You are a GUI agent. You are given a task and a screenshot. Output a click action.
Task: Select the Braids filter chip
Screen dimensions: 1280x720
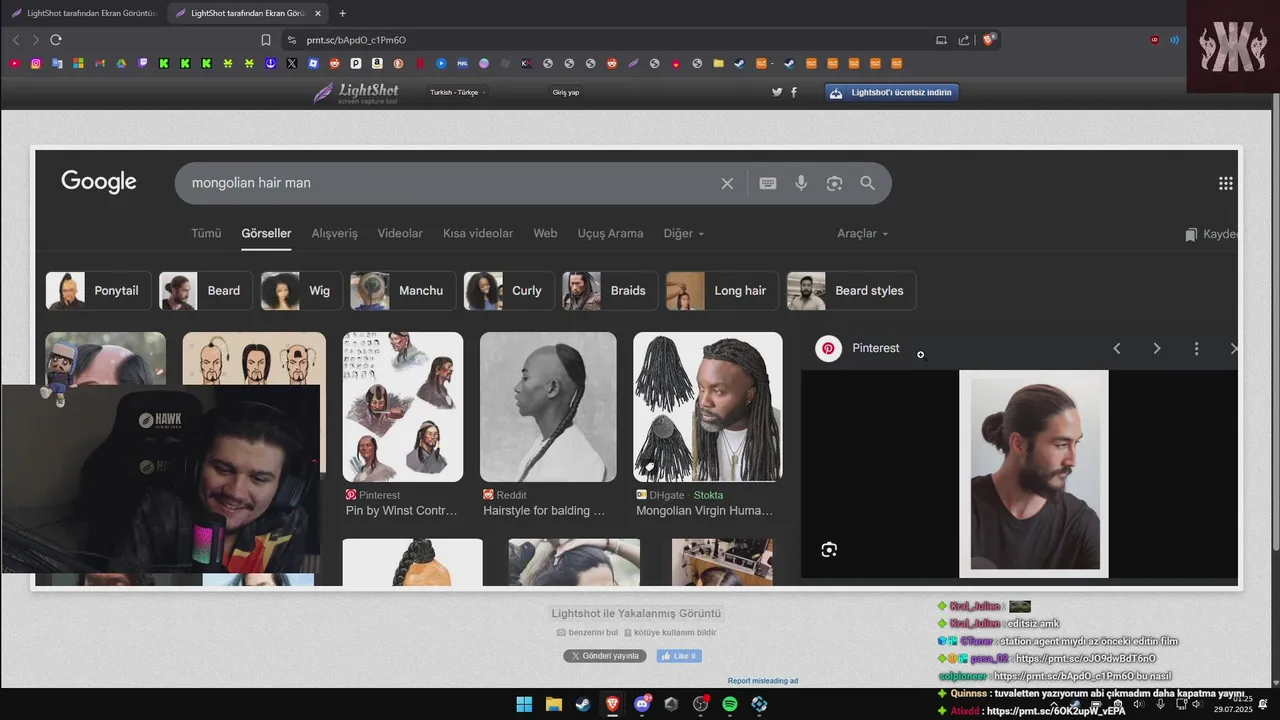coord(610,291)
